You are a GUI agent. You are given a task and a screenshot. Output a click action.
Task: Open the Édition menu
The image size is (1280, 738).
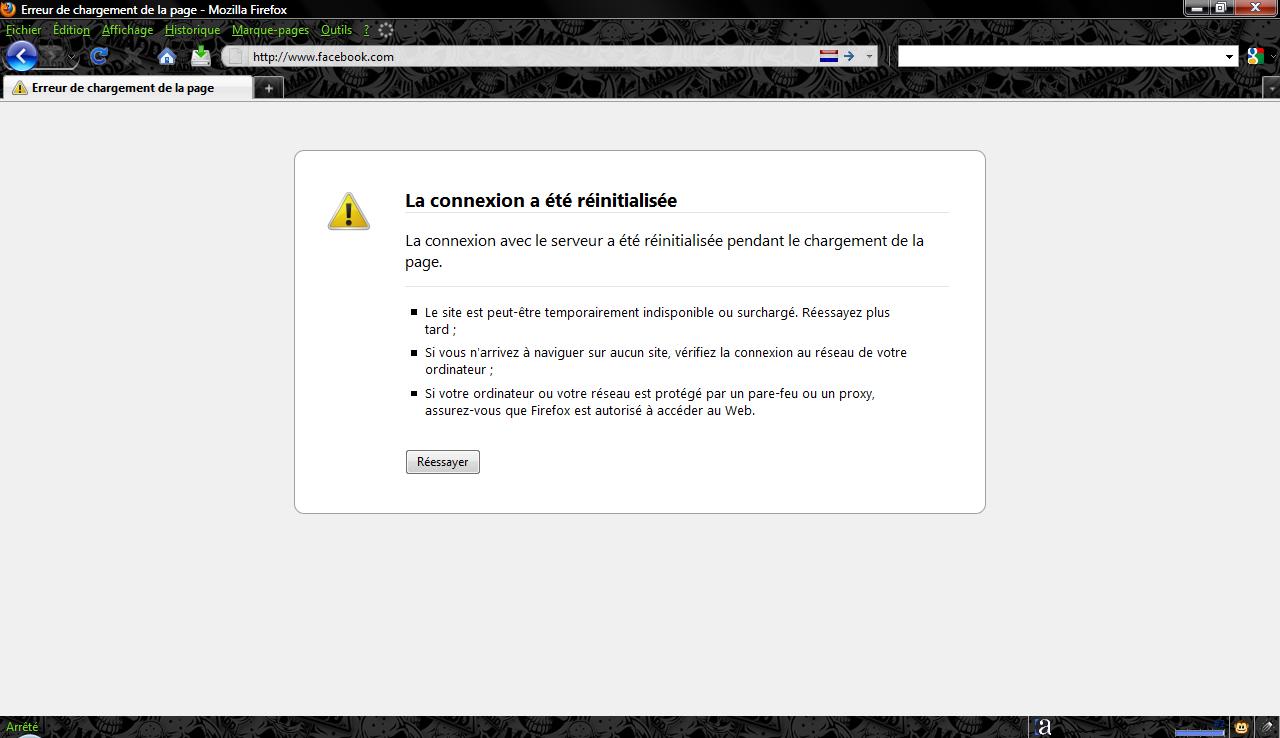(71, 30)
